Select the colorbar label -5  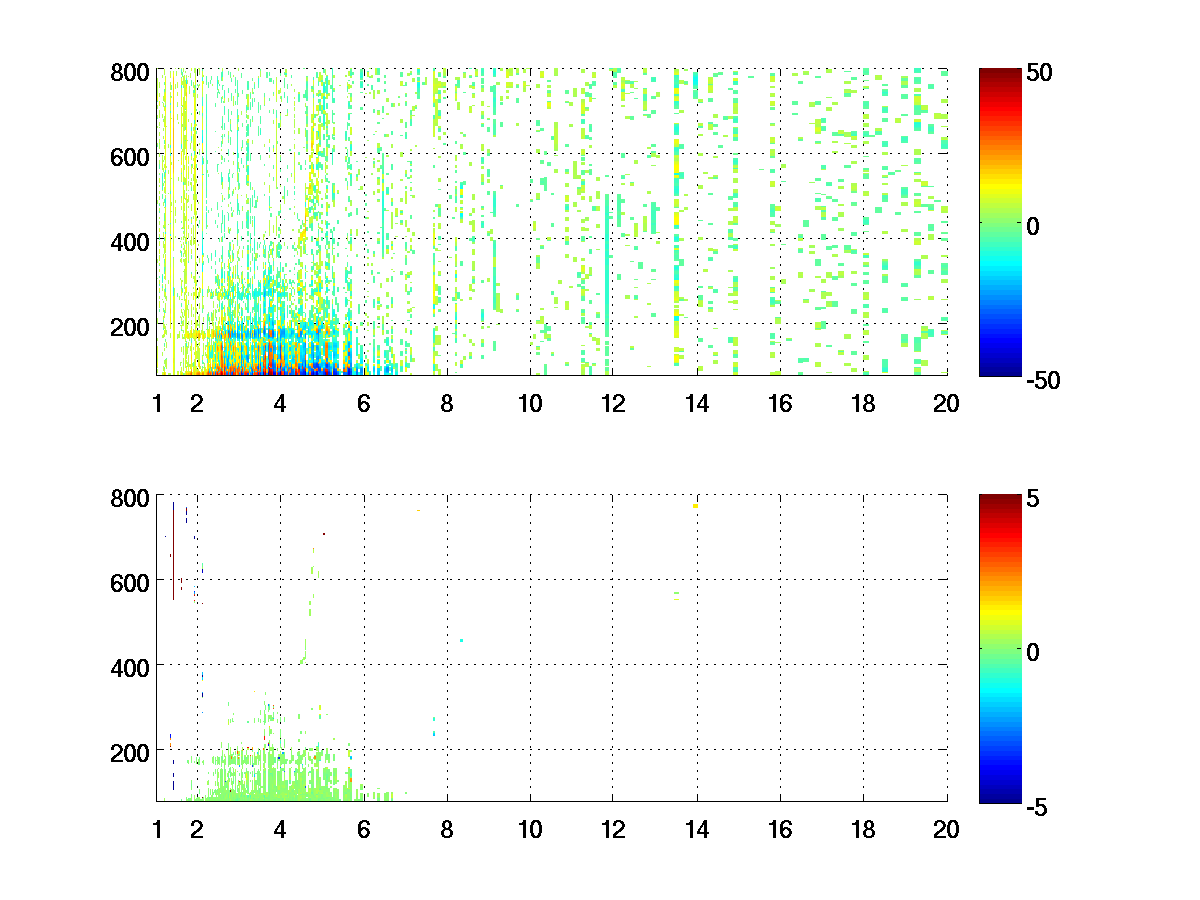(x=1039, y=805)
